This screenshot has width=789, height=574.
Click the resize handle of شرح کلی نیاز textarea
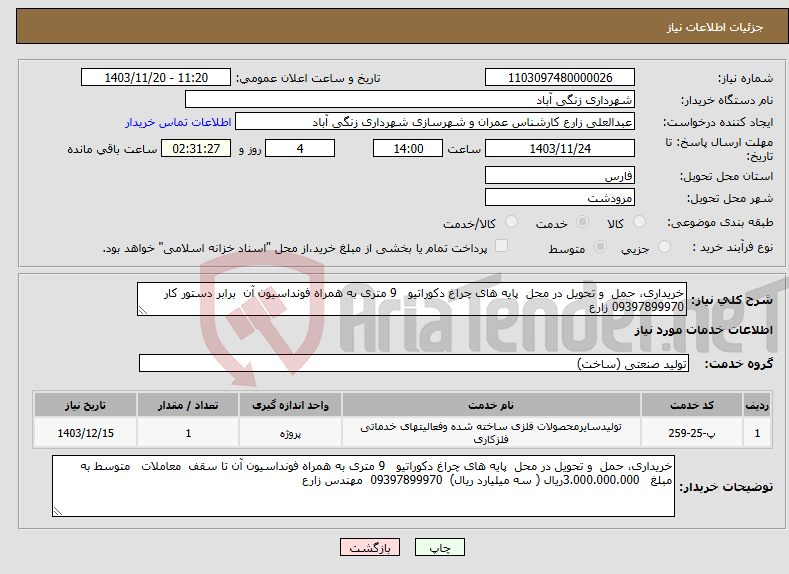coord(142,311)
